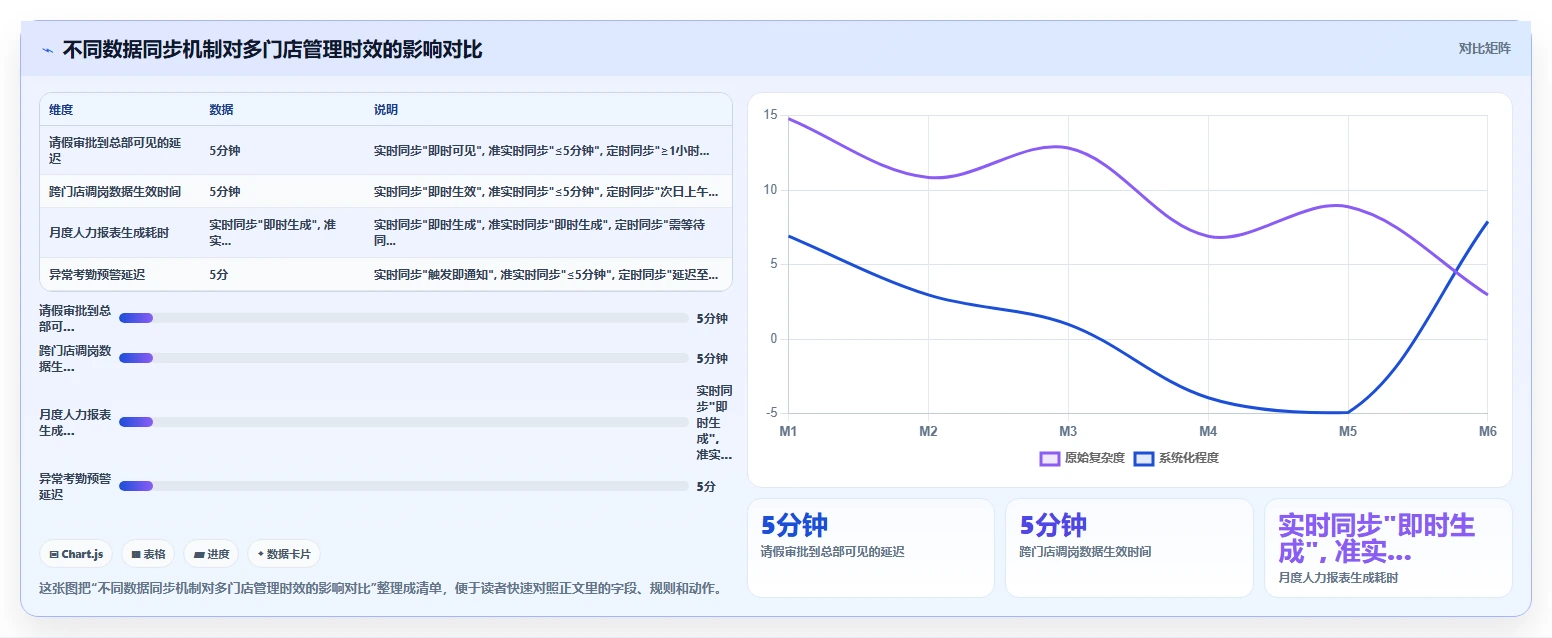Toggle the 原始复杂度 legend swatch
The width and height of the screenshot is (1552, 638).
tap(1050, 458)
